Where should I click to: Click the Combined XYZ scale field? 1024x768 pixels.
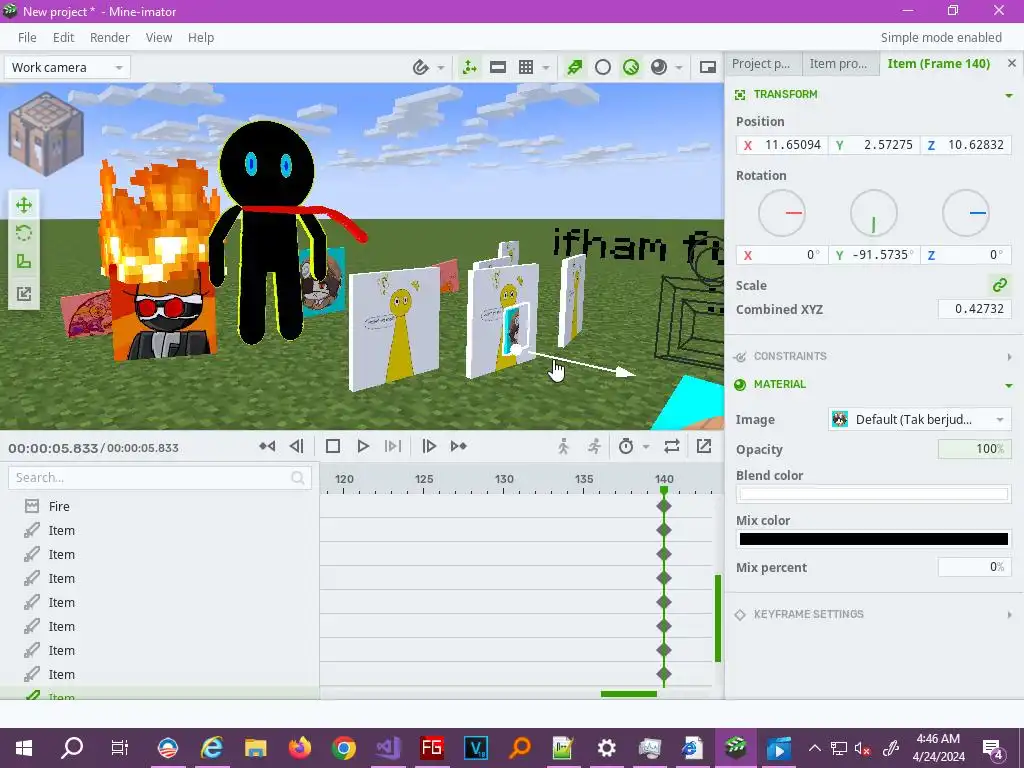point(974,309)
